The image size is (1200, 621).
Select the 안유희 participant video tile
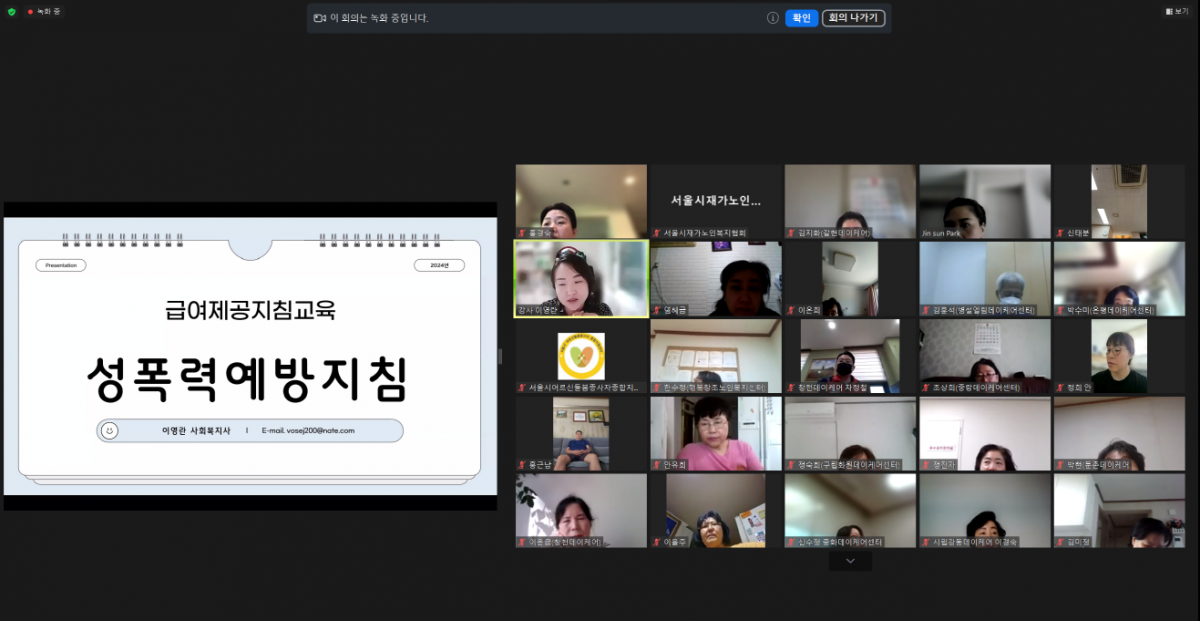pyautogui.click(x=715, y=433)
